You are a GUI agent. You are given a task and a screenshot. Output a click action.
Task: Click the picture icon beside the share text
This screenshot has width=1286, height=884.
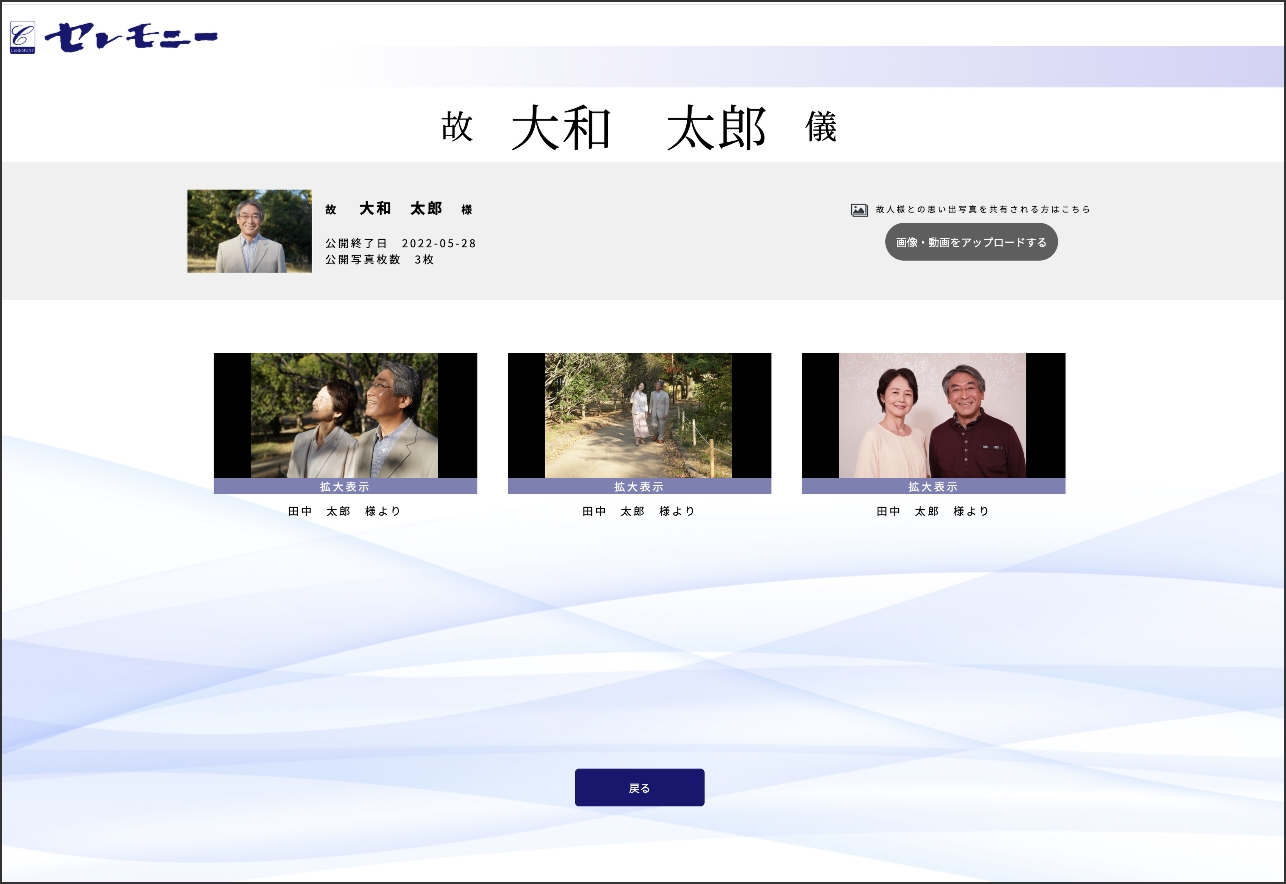859,210
